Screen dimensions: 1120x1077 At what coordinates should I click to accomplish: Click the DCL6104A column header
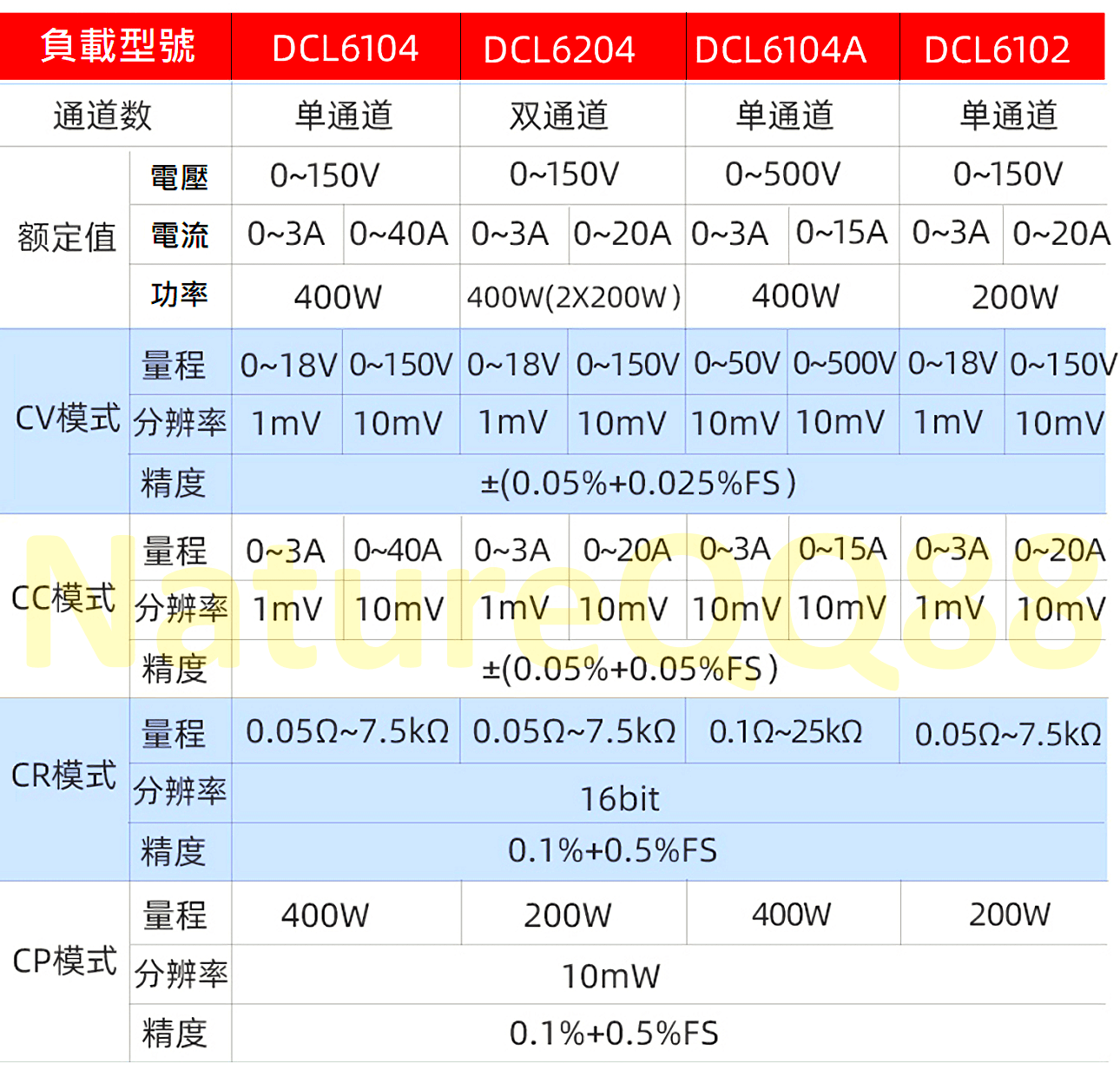(x=781, y=50)
